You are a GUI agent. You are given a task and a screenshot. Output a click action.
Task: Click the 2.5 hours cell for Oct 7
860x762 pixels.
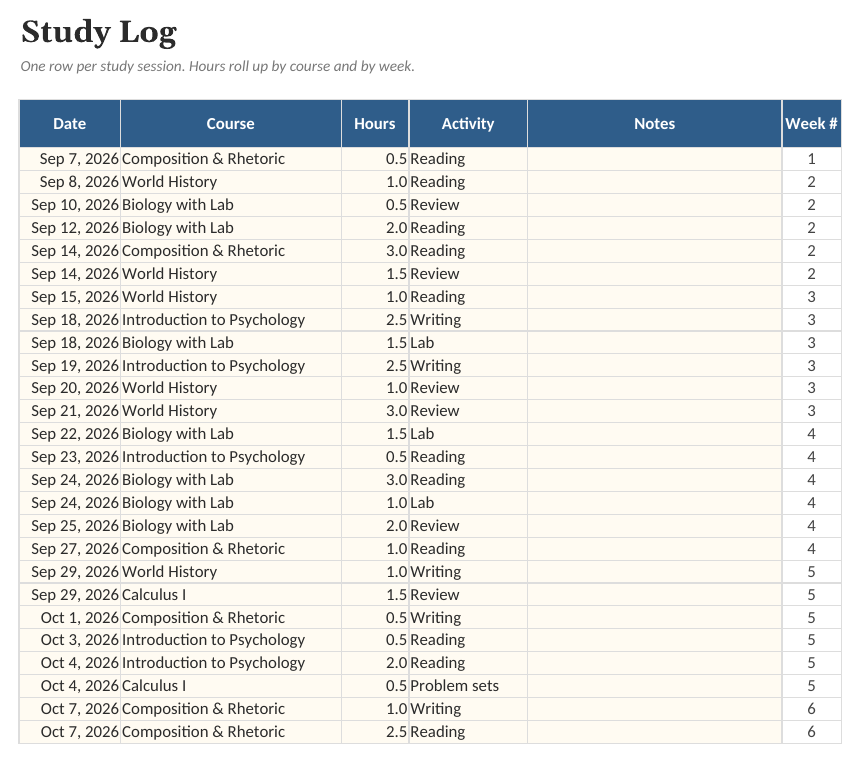pos(375,732)
